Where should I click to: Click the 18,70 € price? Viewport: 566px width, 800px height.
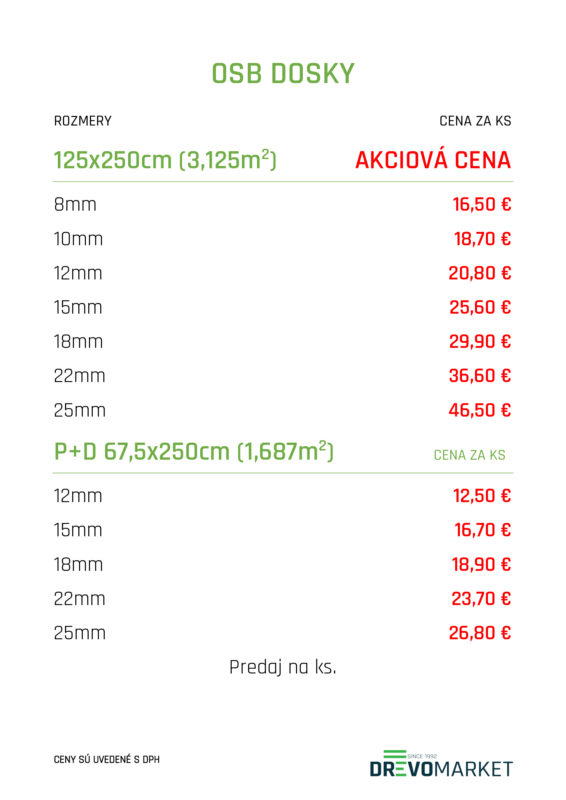pyautogui.click(x=482, y=239)
